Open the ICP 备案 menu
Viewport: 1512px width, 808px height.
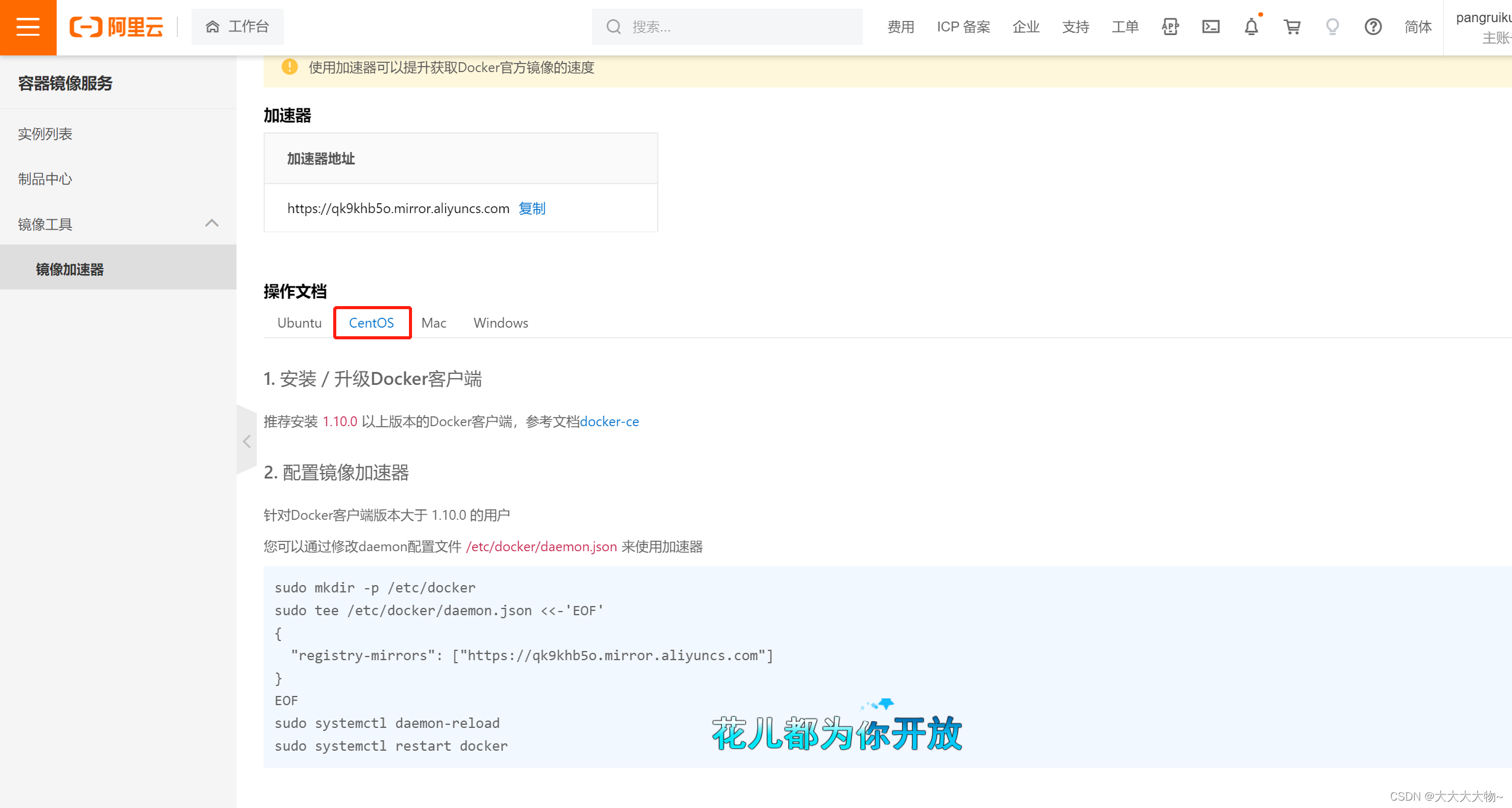(964, 27)
